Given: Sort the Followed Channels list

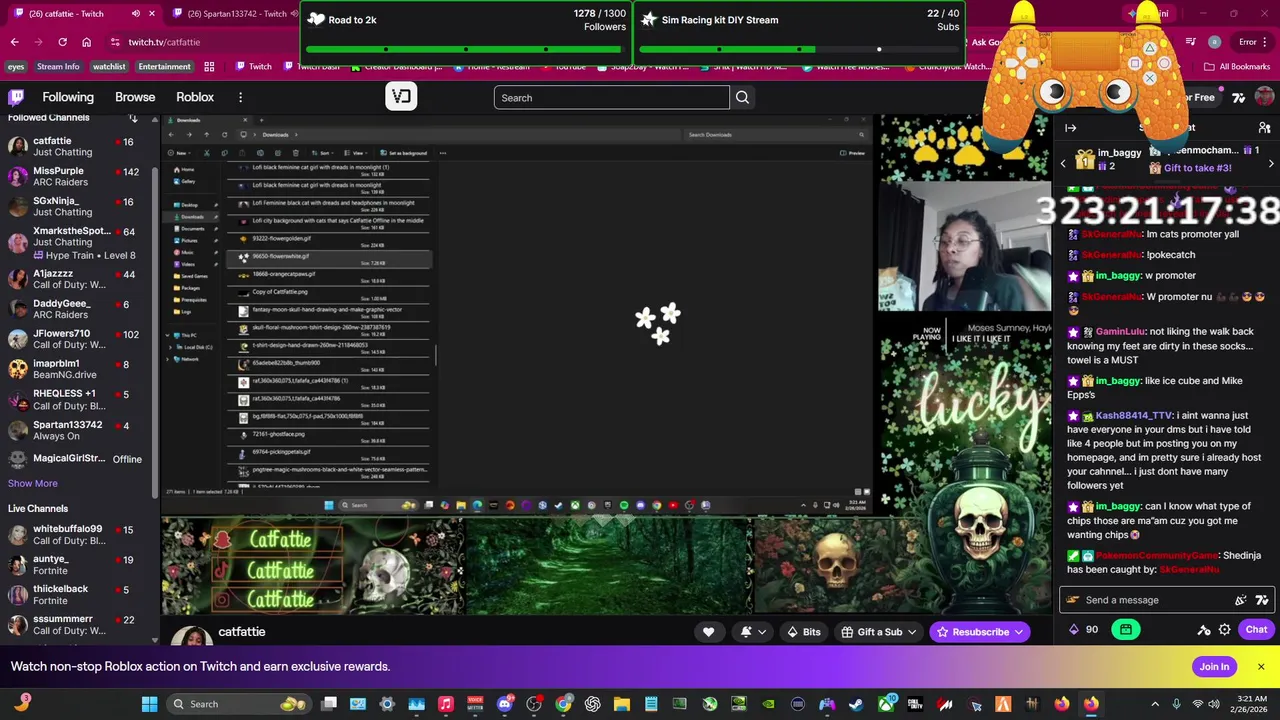Looking at the screenshot, I should pos(133,118).
